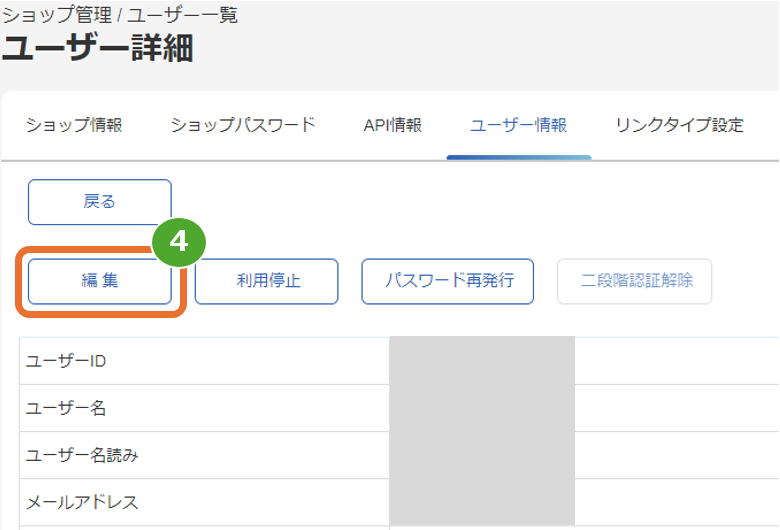This screenshot has width=780, height=530.
Task: Click the gray masked value area
Action: coord(482,430)
